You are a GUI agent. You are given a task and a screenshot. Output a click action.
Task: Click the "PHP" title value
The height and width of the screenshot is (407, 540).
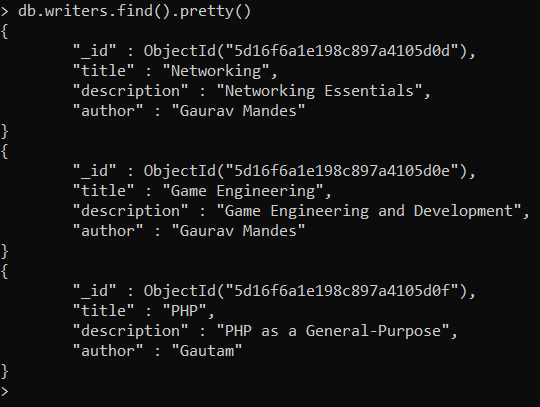184,311
